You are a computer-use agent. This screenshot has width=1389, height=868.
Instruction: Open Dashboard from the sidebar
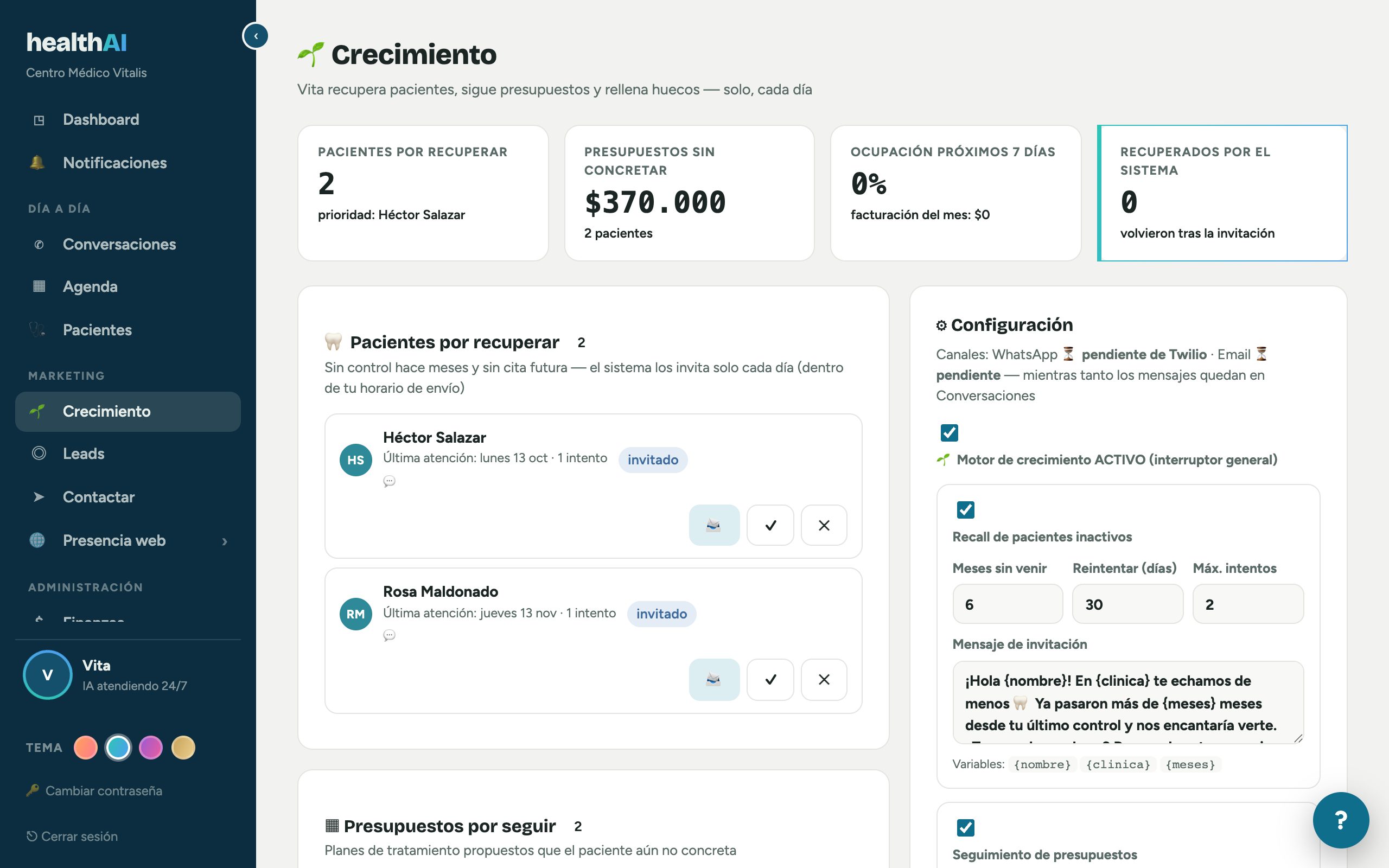tap(128, 119)
